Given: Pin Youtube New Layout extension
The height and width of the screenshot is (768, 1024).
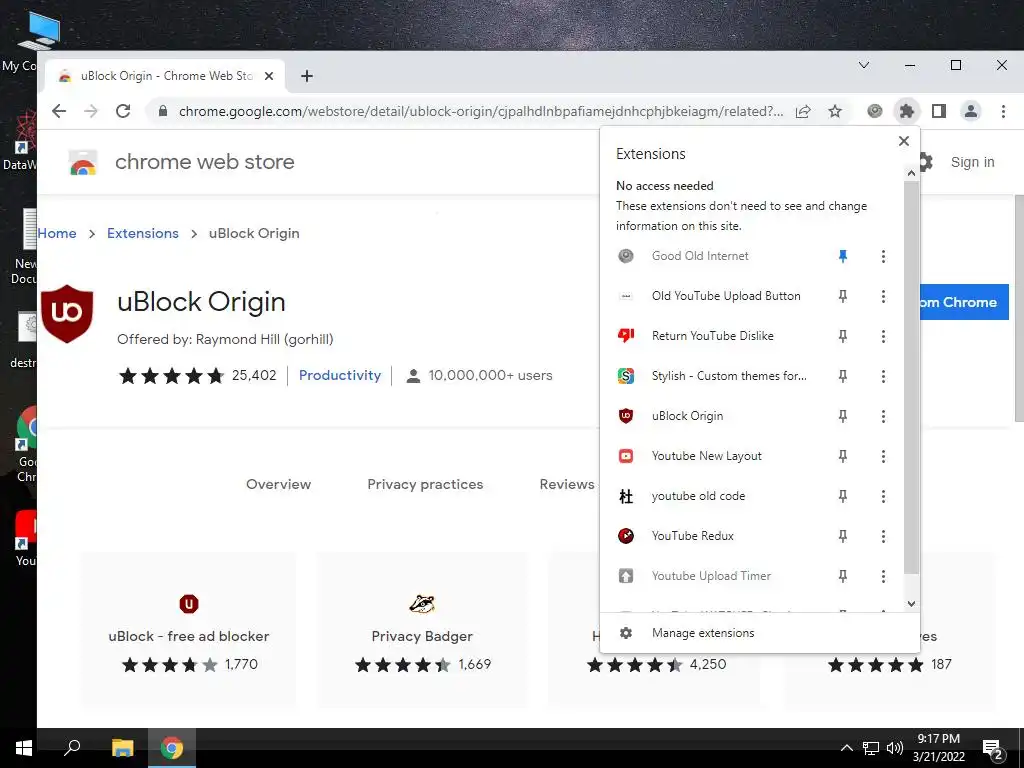Looking at the screenshot, I should pyautogui.click(x=842, y=456).
